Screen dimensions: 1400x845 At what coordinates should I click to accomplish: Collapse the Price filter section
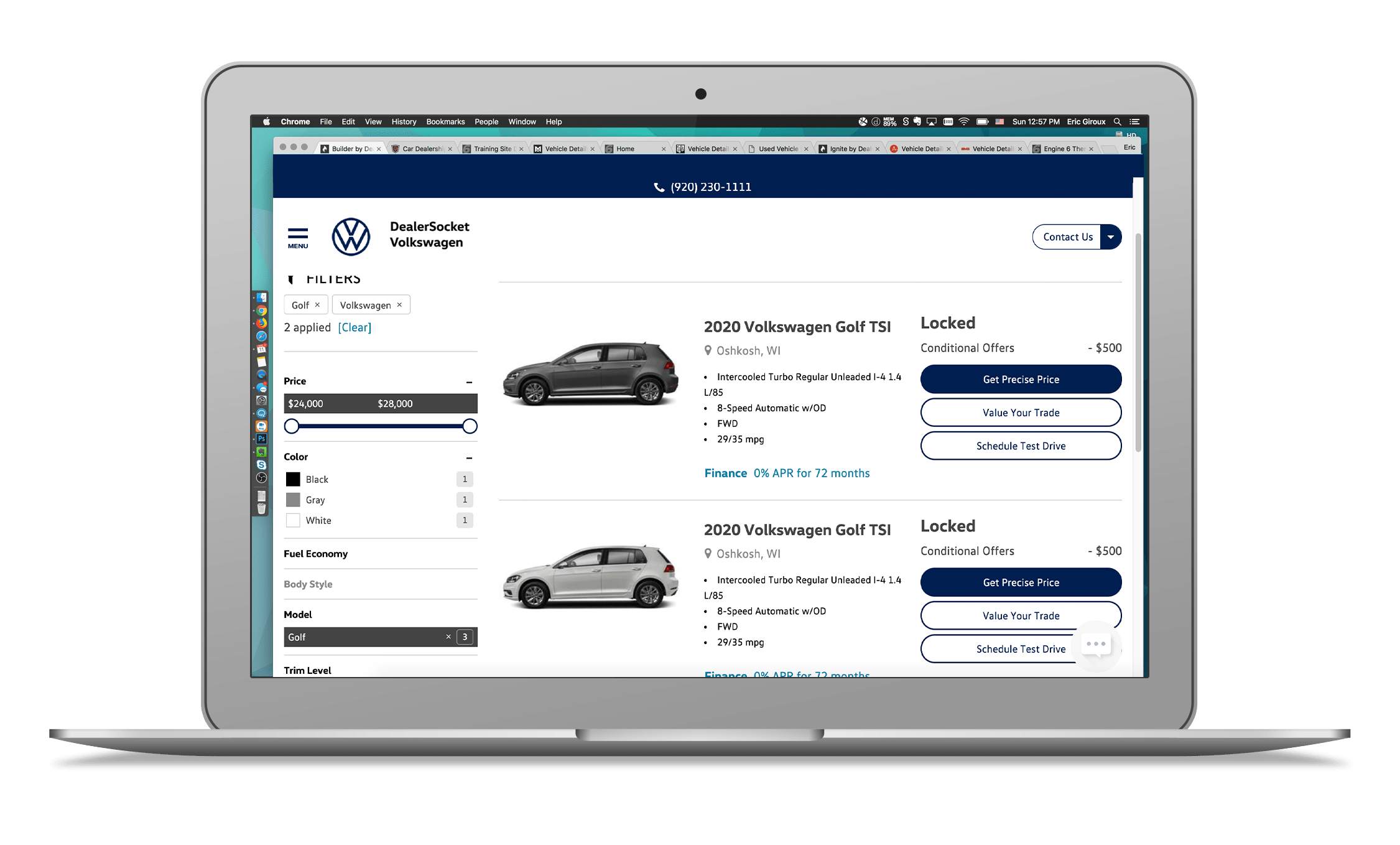click(x=469, y=381)
